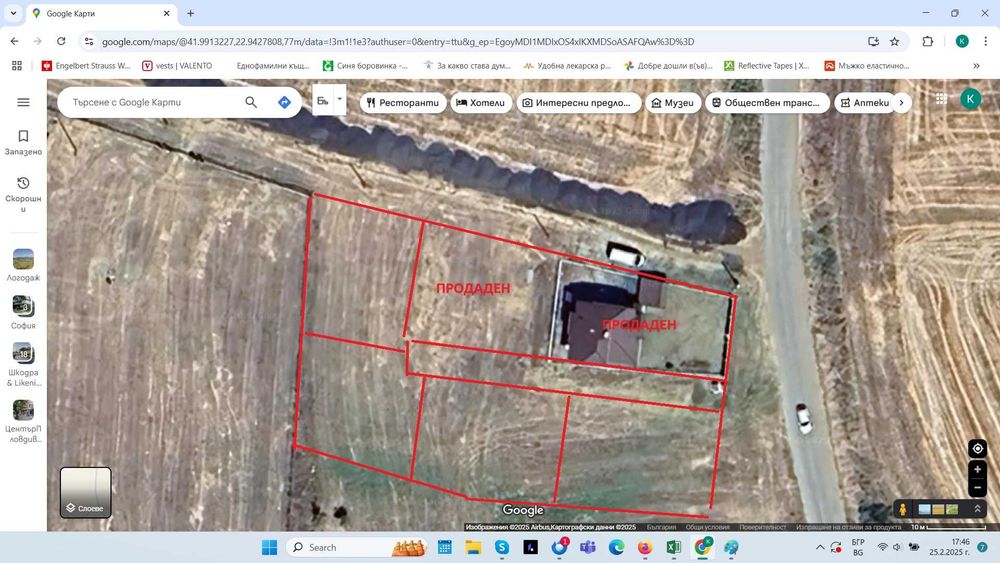This screenshot has width=1000, height=563.
Task: Click the install app icon in address bar
Action: tap(873, 41)
